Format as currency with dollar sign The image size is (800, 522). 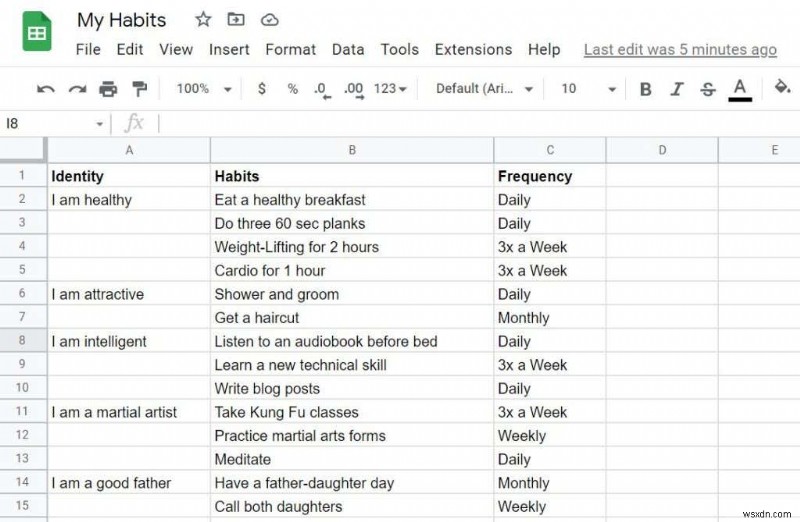(262, 89)
